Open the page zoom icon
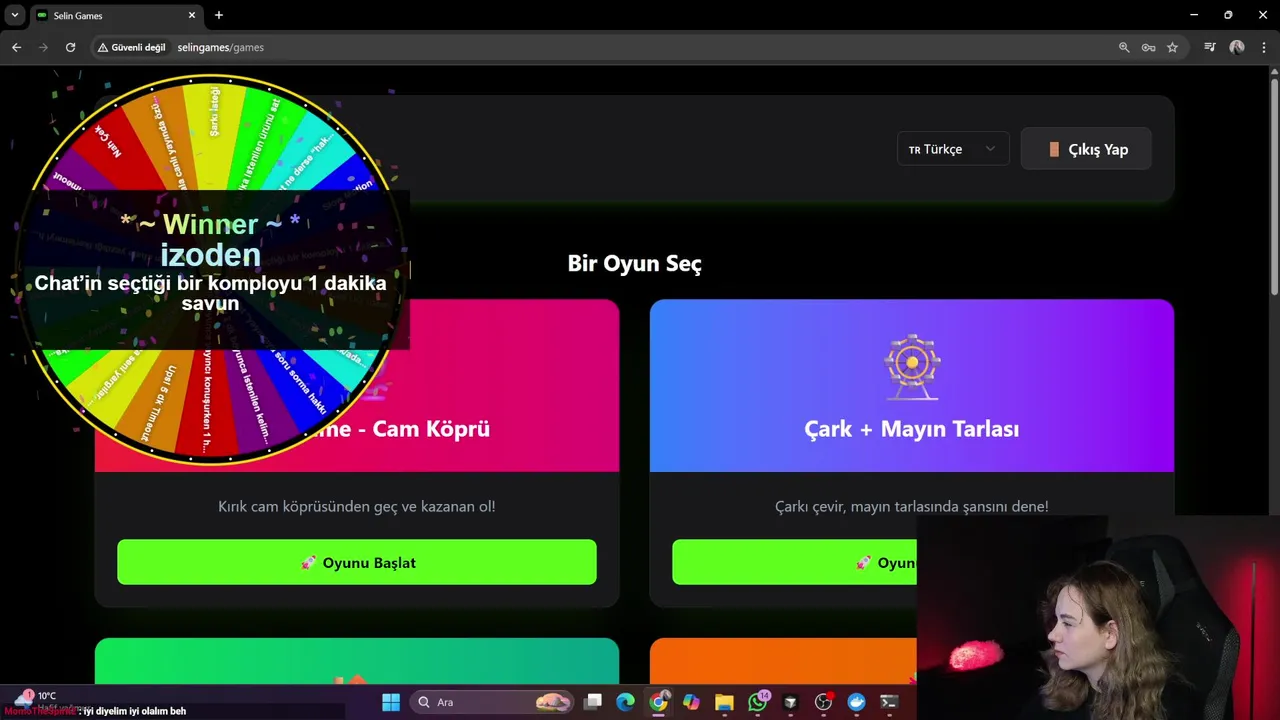 pyautogui.click(x=1124, y=47)
